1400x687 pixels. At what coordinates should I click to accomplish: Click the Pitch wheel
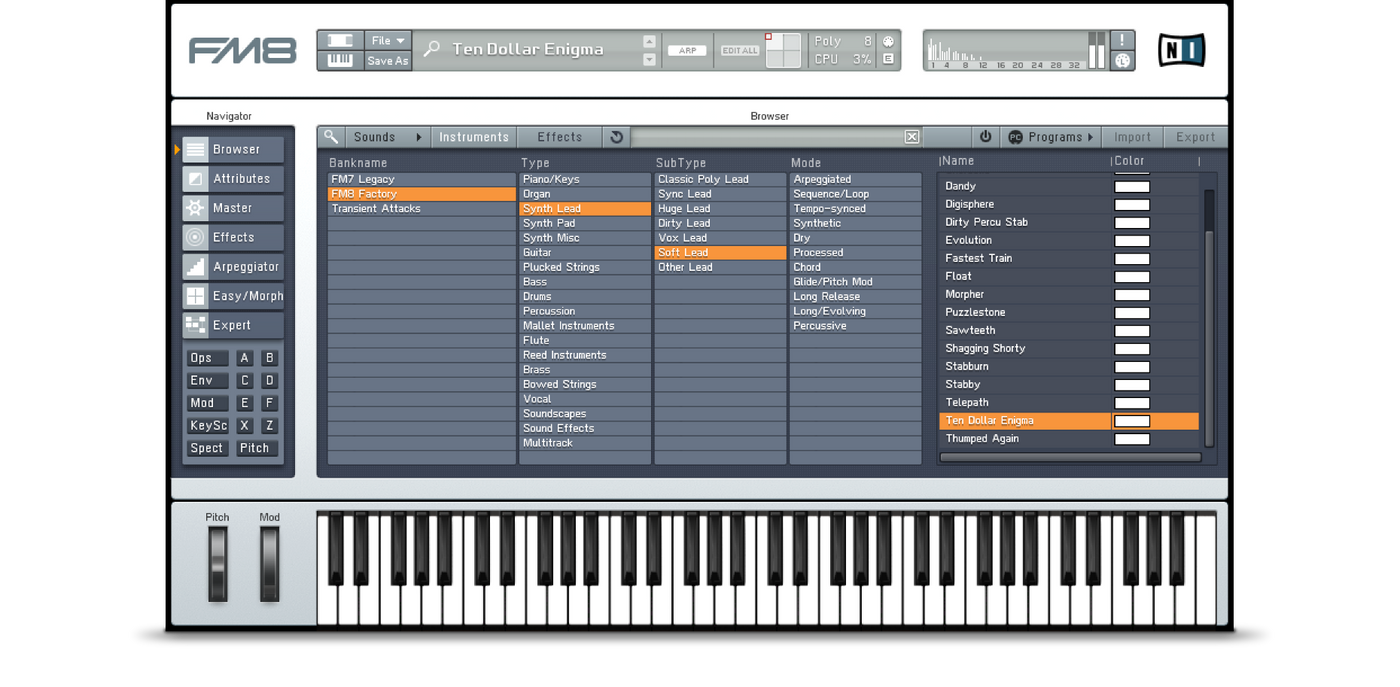[x=217, y=564]
